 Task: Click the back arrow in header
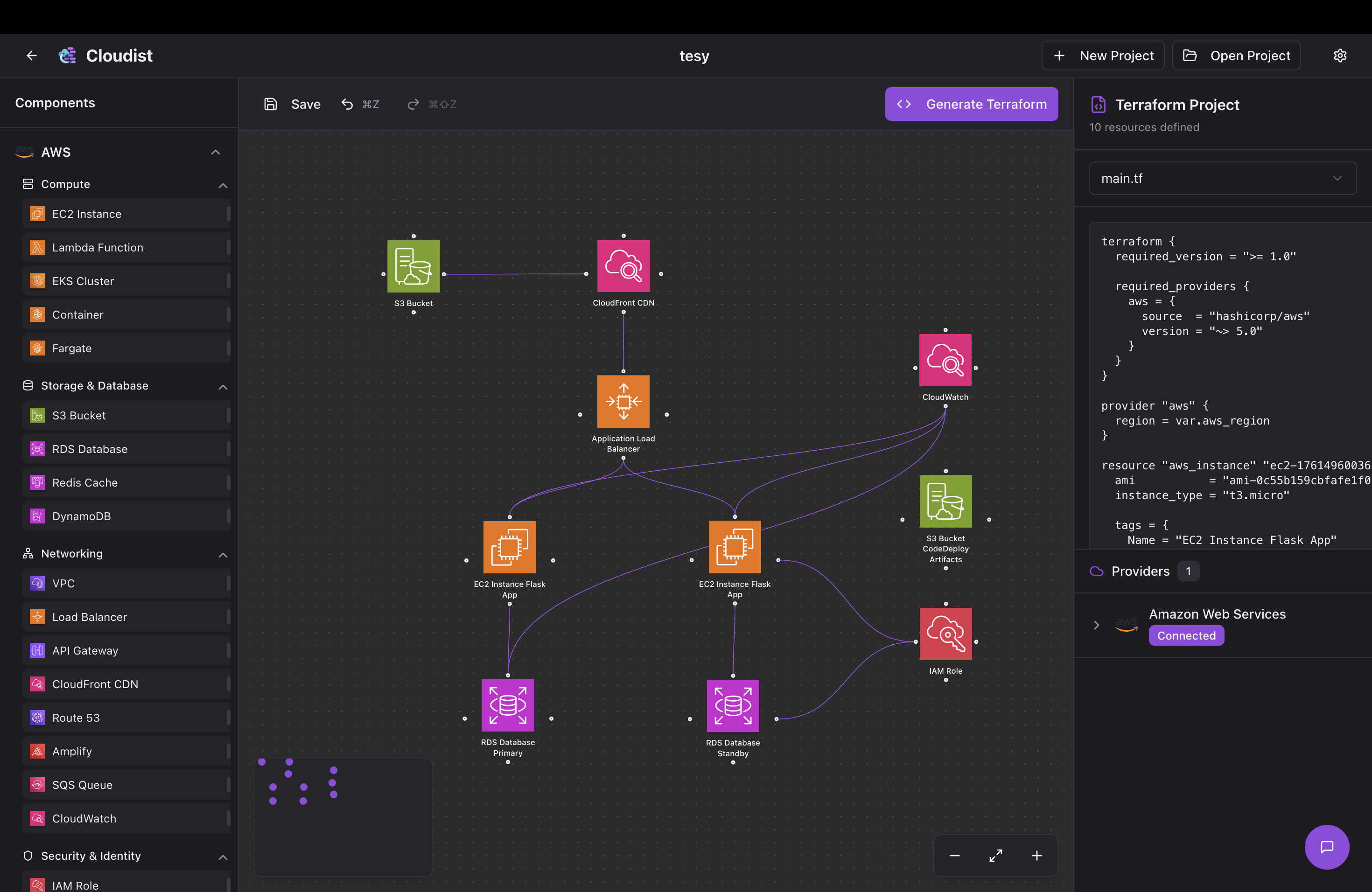(x=32, y=56)
